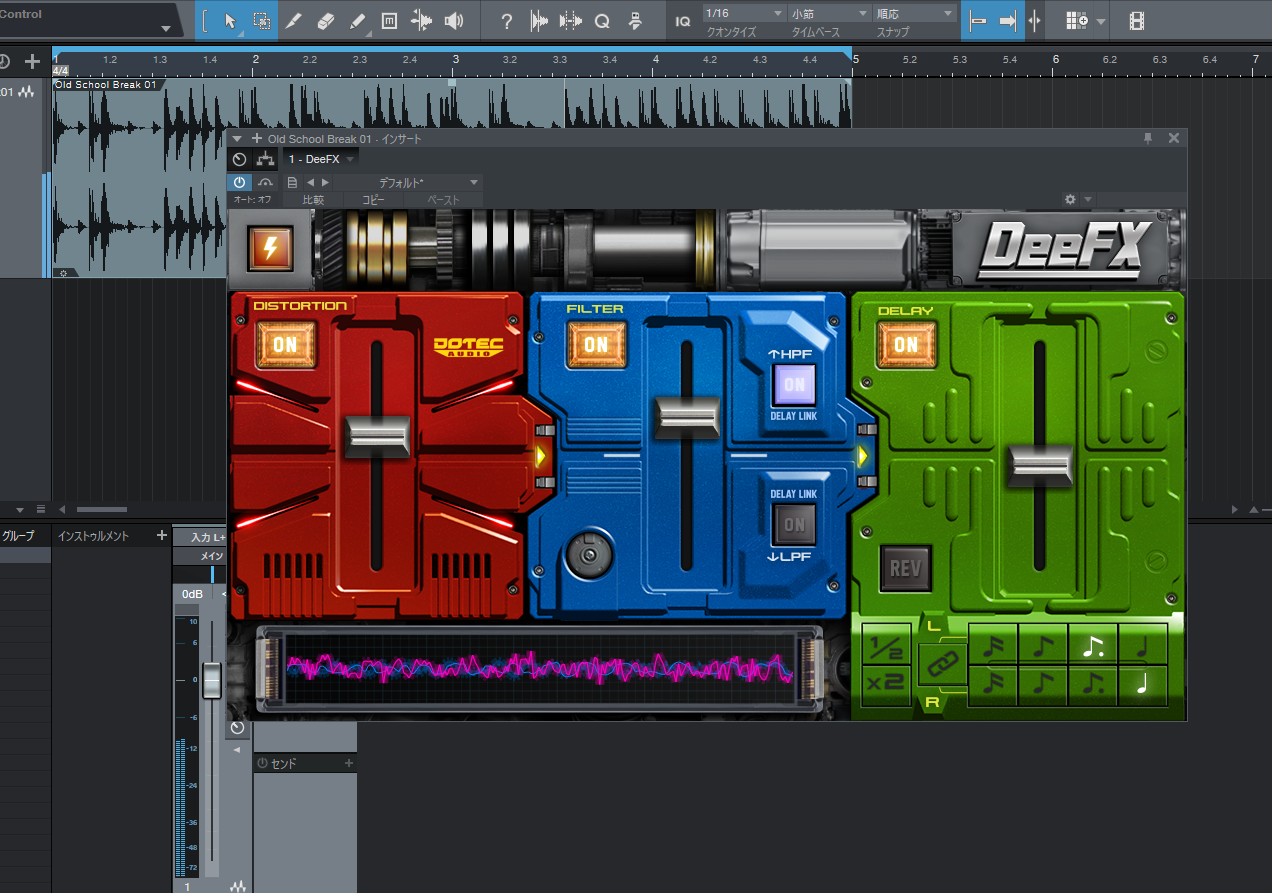Click the オート: オフ automation button
1272x893 pixels.
[252, 199]
